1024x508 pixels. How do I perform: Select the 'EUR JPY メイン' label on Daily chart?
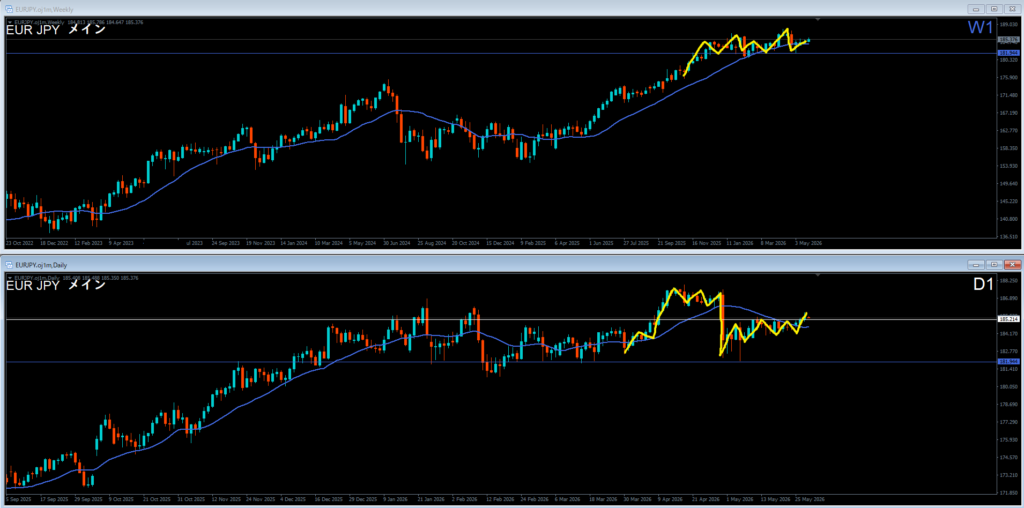(56, 285)
